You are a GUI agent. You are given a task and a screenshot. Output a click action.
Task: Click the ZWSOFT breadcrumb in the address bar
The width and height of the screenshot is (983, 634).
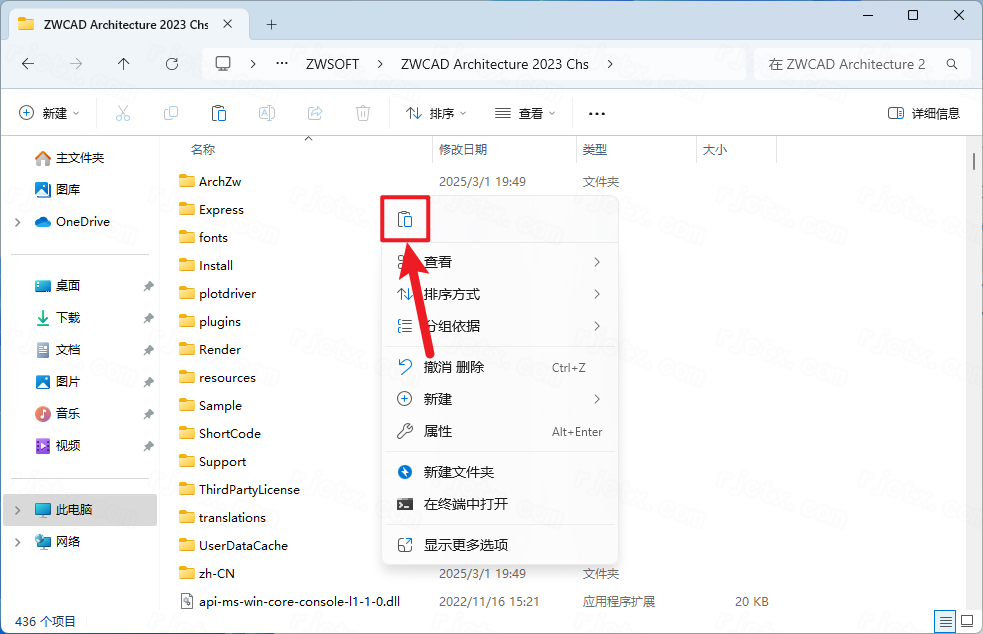pyautogui.click(x=333, y=64)
